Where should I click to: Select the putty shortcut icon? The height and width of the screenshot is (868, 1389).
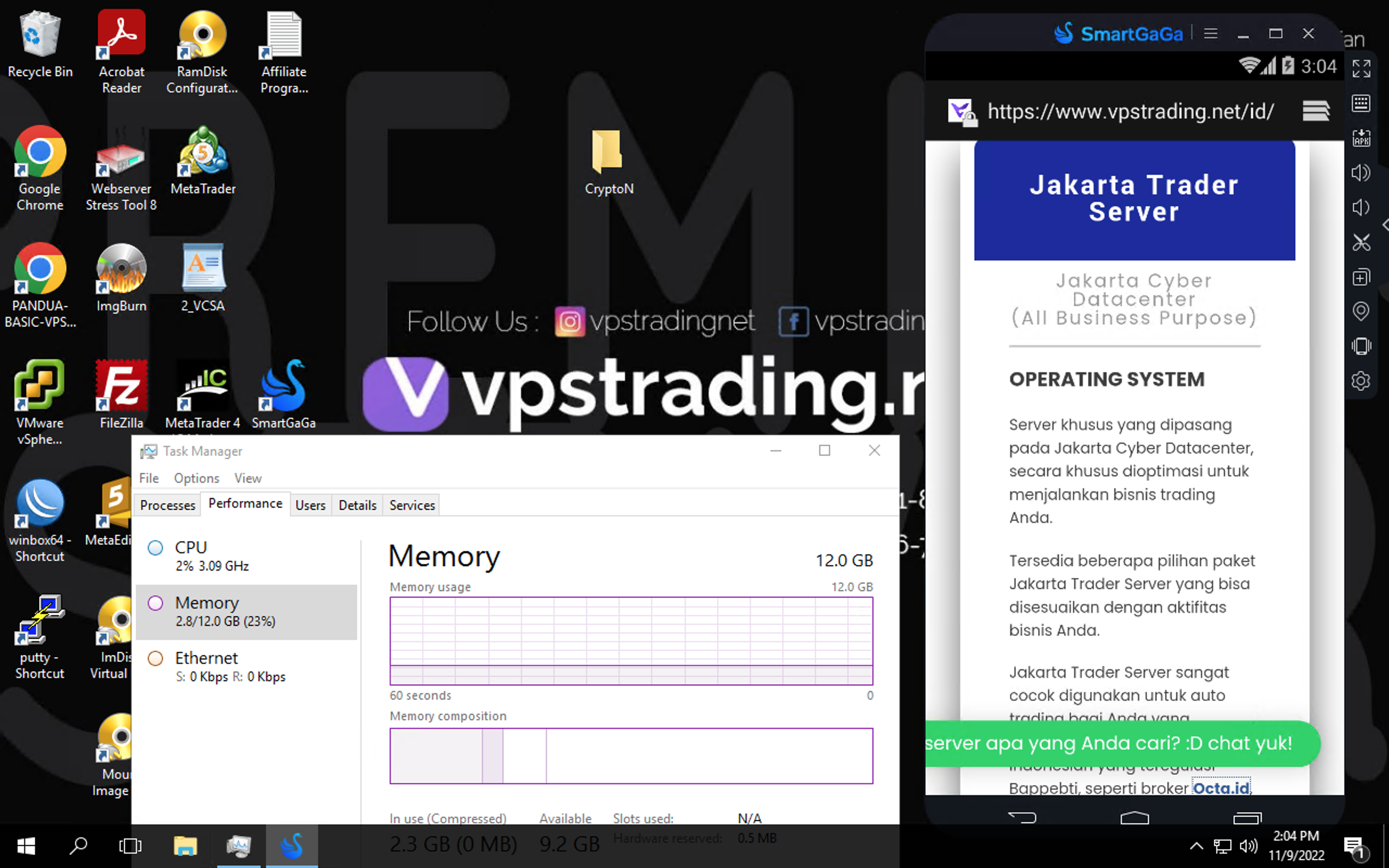(x=40, y=637)
